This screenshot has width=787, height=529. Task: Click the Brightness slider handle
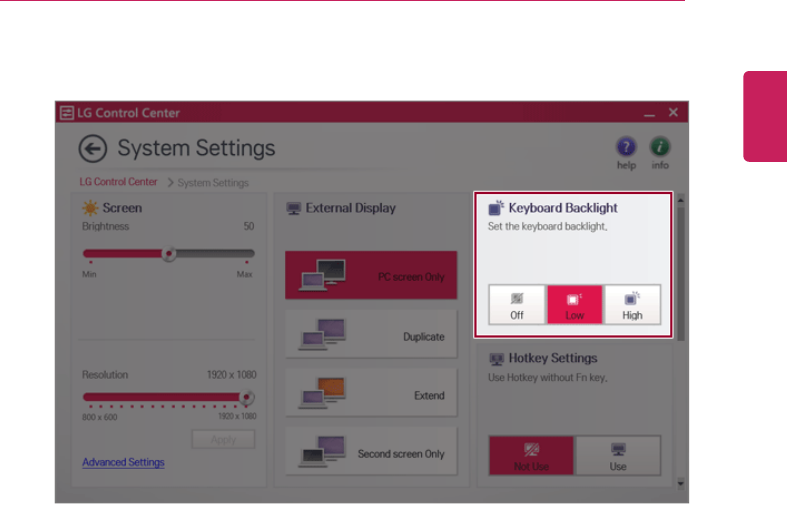tap(169, 253)
